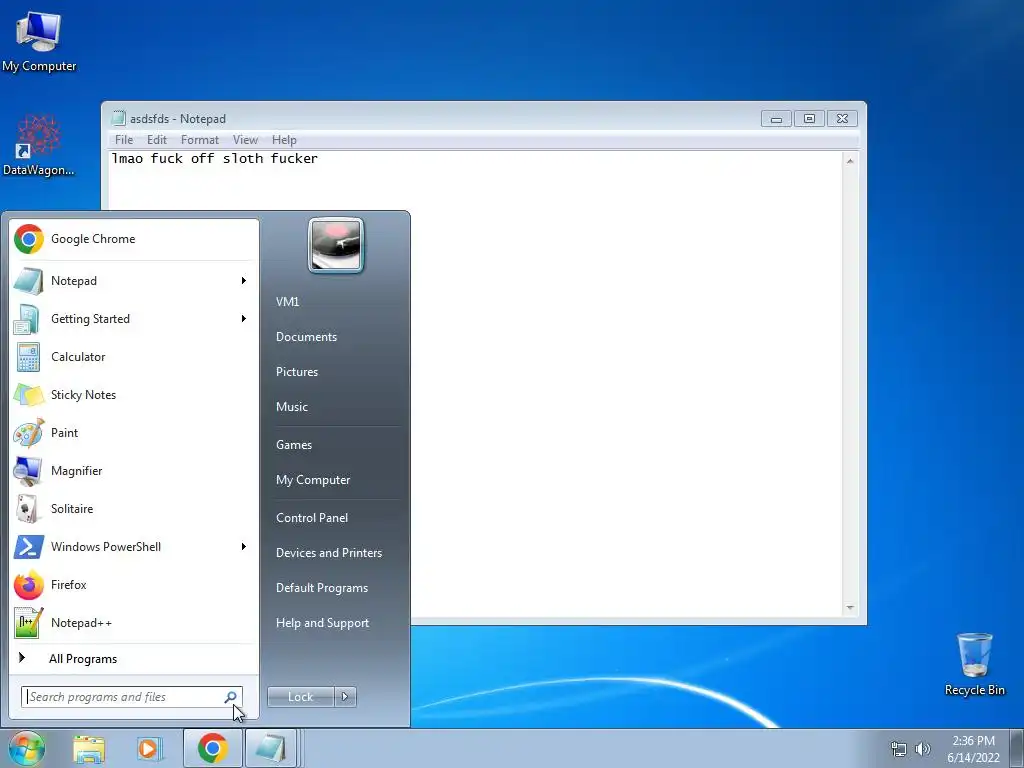Open My Computer in Start menu
Screen dimensions: 1024x768
pos(313,480)
